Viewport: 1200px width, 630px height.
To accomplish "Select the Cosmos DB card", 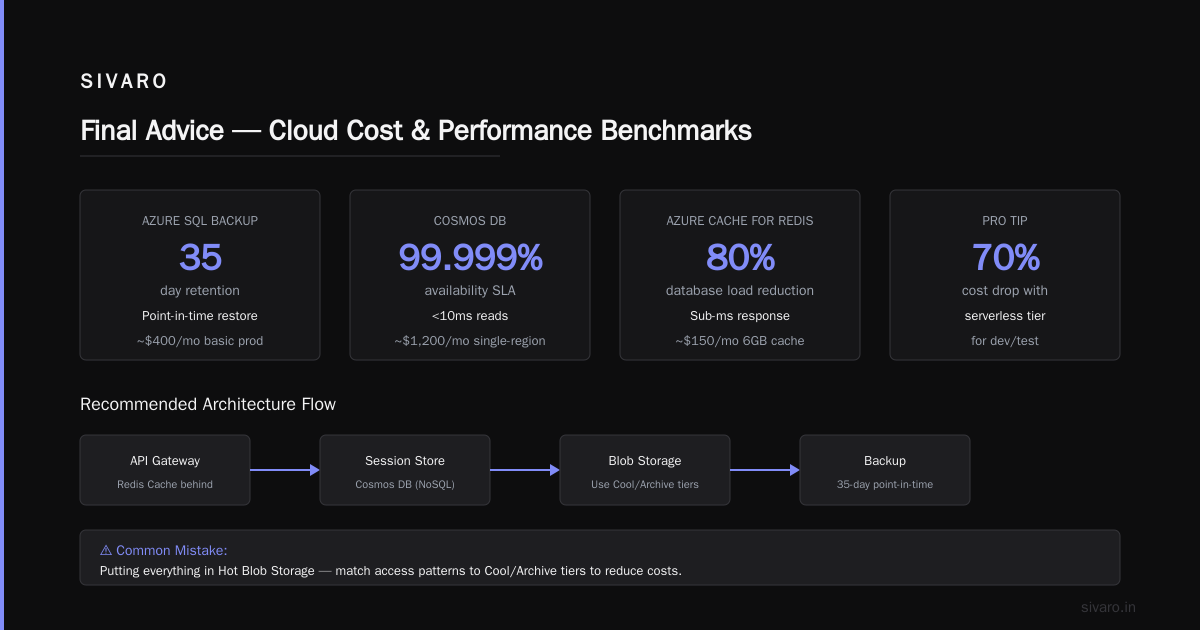I will (470, 275).
